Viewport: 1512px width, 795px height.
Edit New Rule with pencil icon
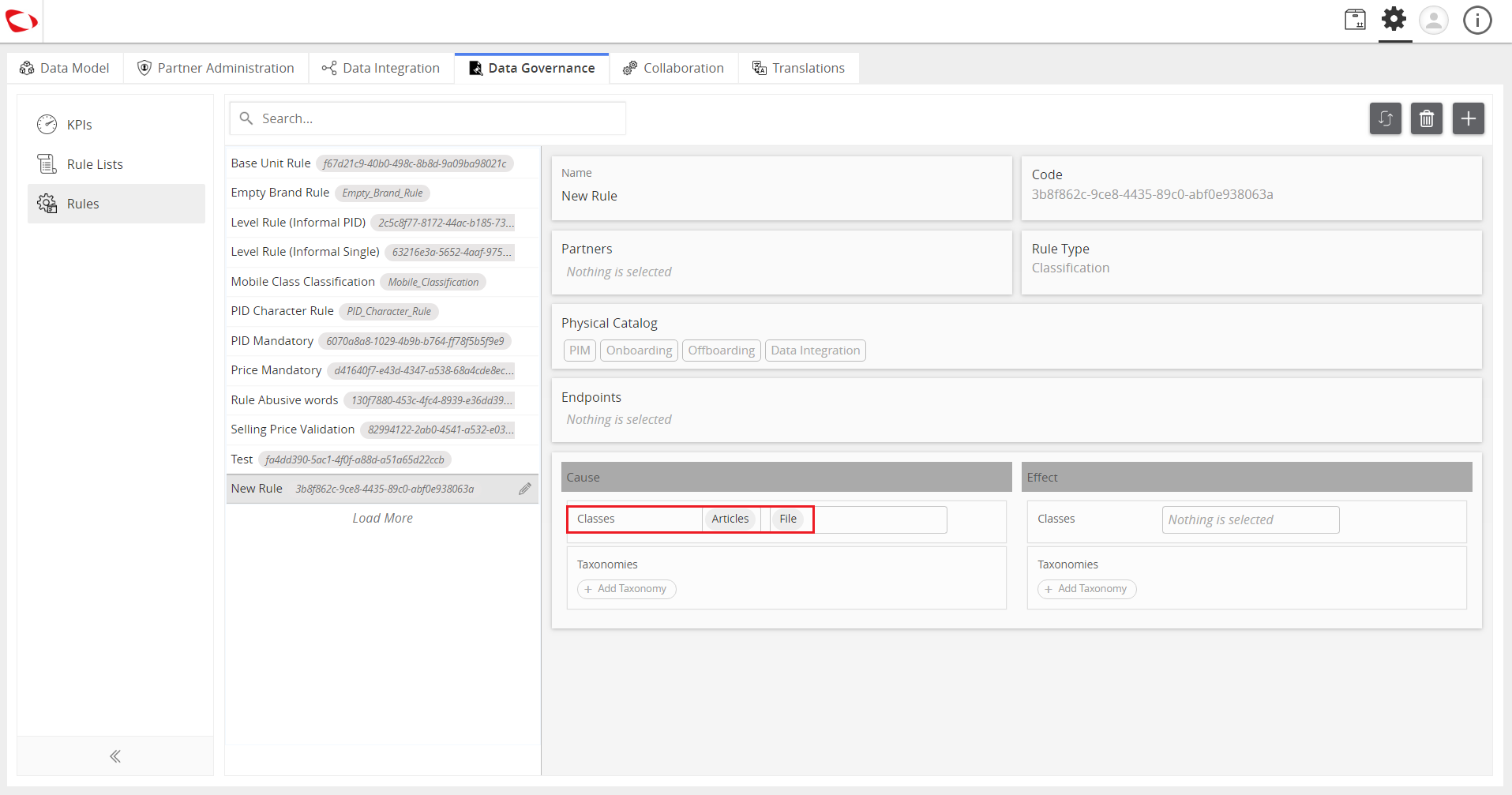coord(525,489)
